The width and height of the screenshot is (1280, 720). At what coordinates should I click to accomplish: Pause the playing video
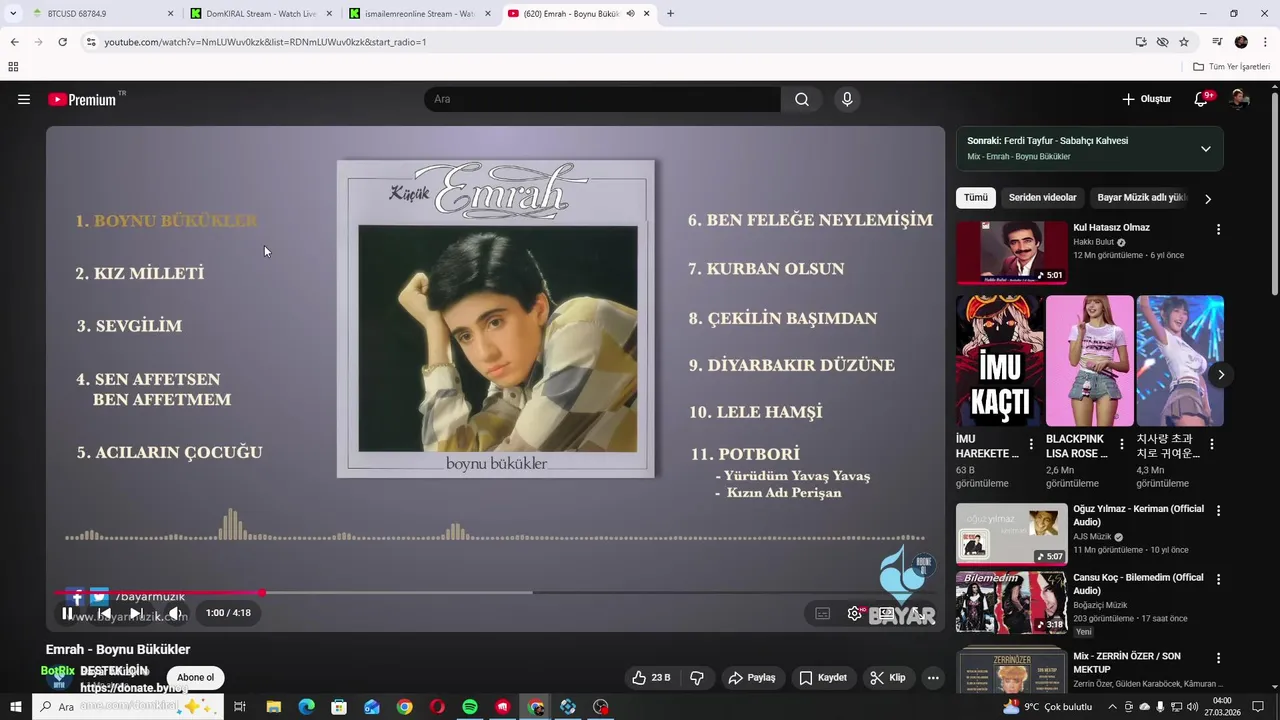pyautogui.click(x=67, y=613)
